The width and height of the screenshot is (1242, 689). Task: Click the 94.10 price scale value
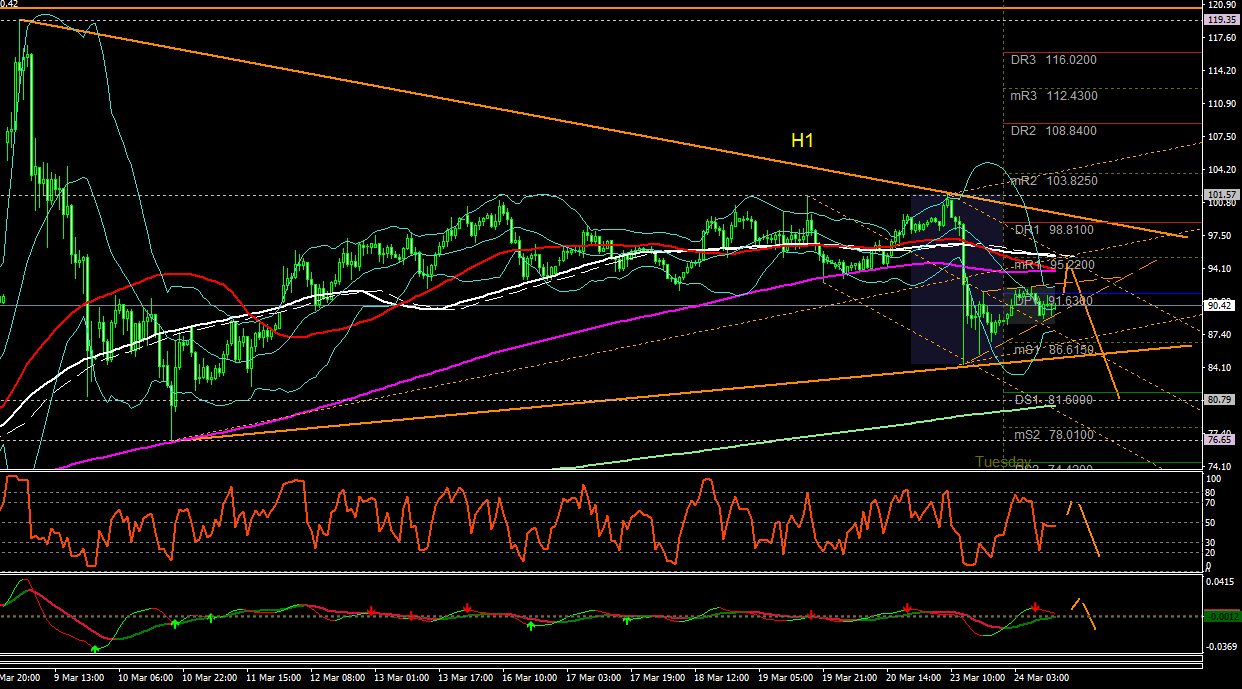[x=1222, y=269]
